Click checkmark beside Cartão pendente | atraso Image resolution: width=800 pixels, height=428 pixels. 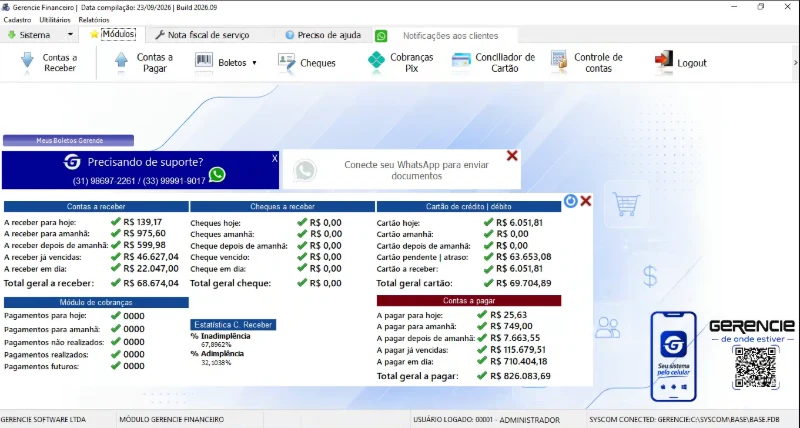pyautogui.click(x=488, y=256)
